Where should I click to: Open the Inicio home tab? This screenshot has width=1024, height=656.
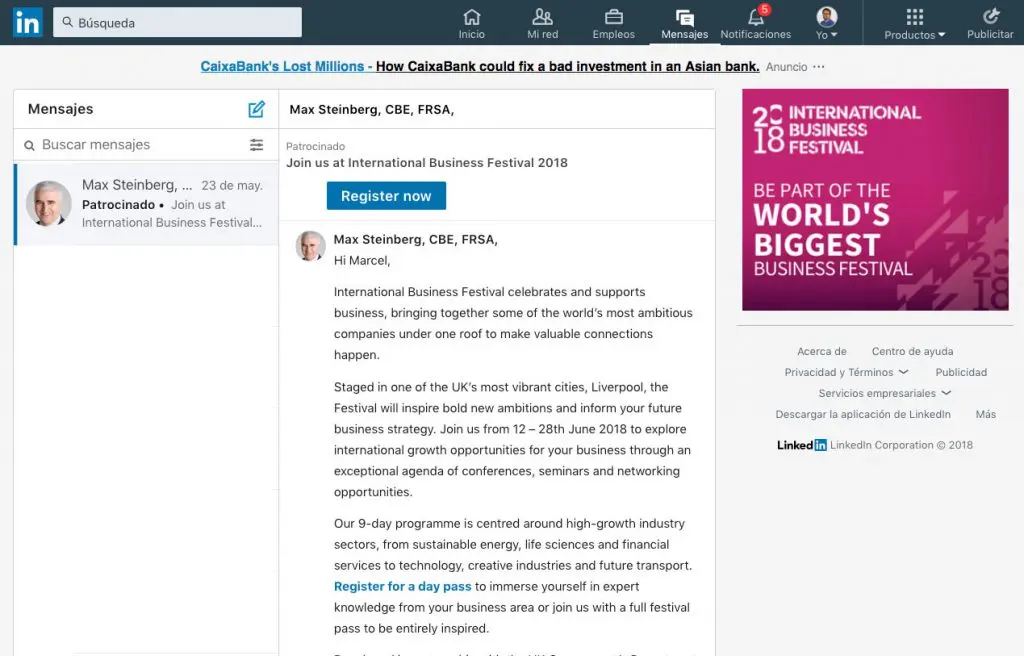[x=472, y=24]
